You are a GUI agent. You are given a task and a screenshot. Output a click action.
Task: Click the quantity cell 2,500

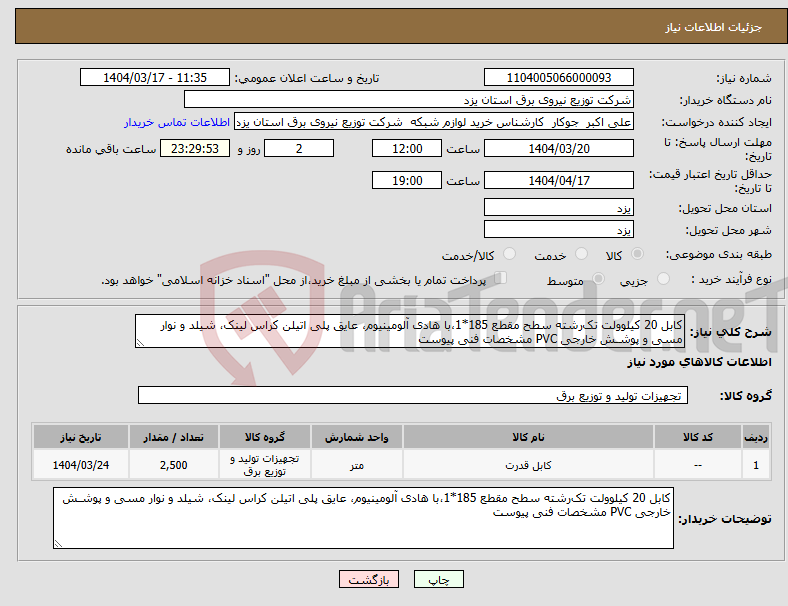(173, 465)
